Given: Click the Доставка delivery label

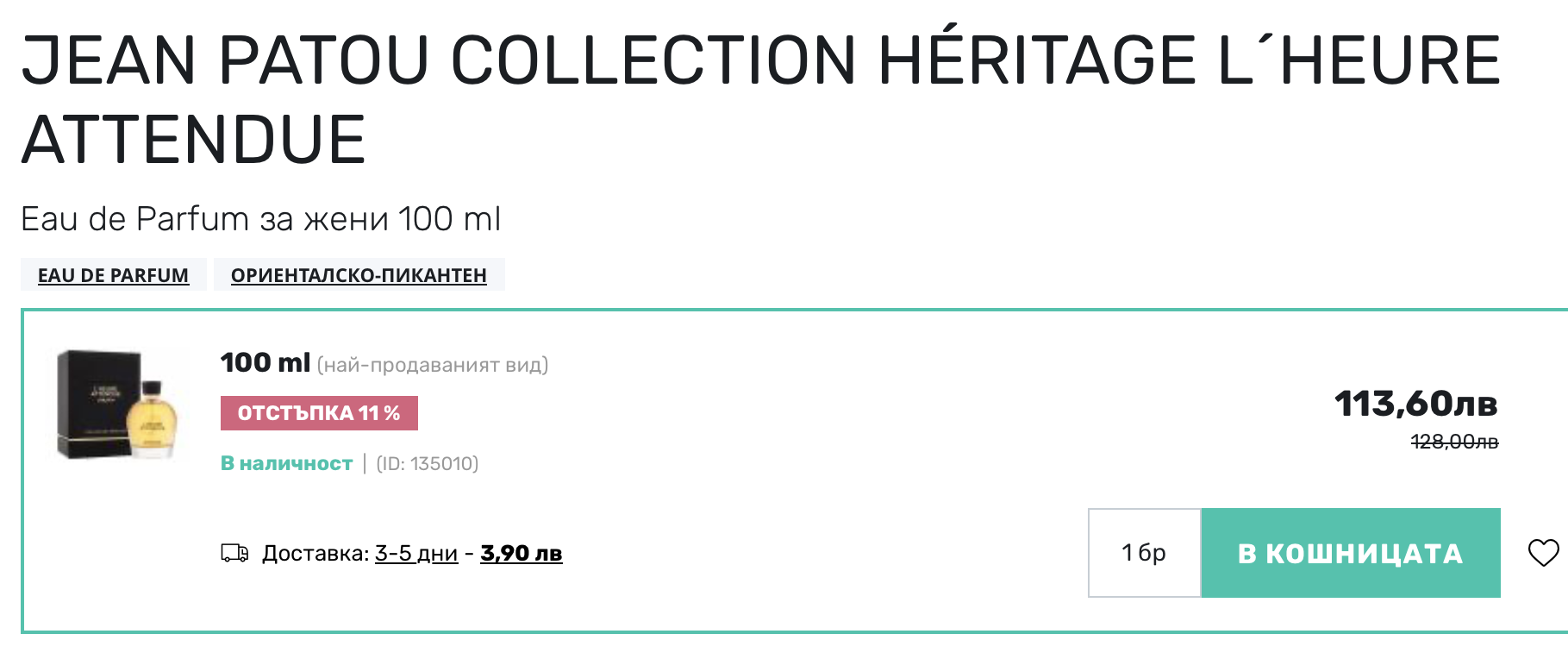Looking at the screenshot, I should (315, 553).
